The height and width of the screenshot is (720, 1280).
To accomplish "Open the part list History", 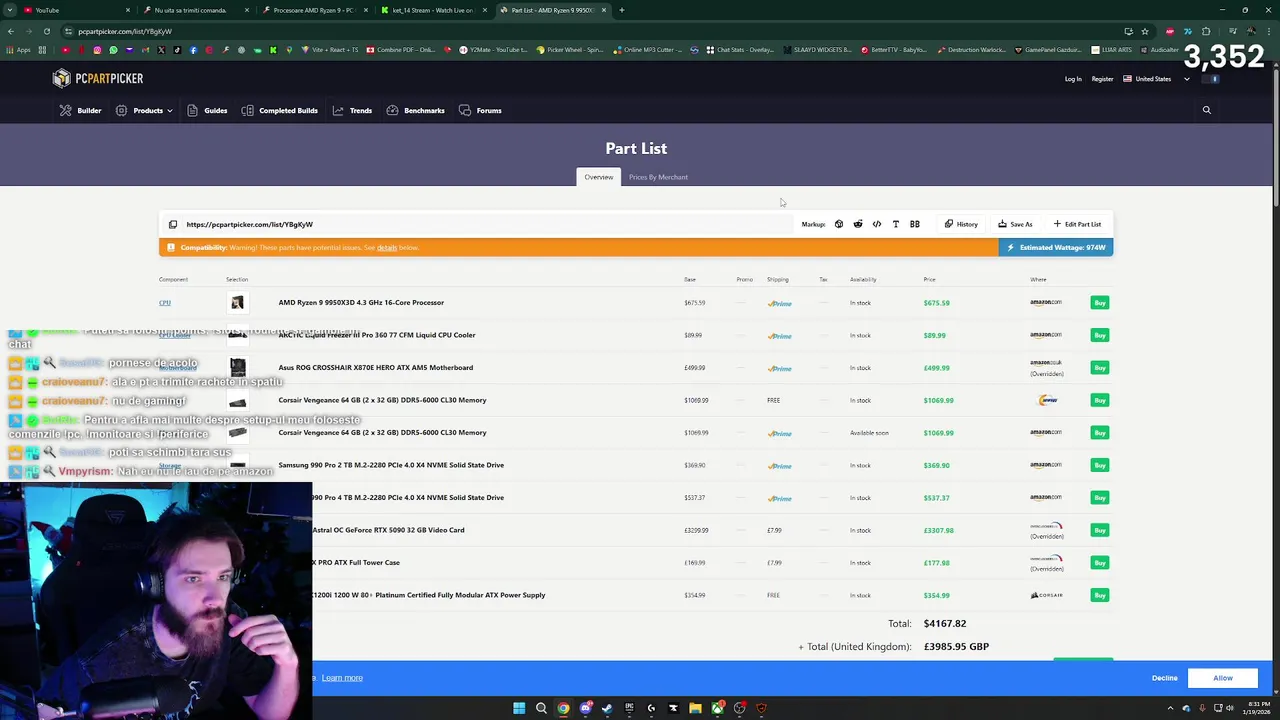I will pos(961,224).
